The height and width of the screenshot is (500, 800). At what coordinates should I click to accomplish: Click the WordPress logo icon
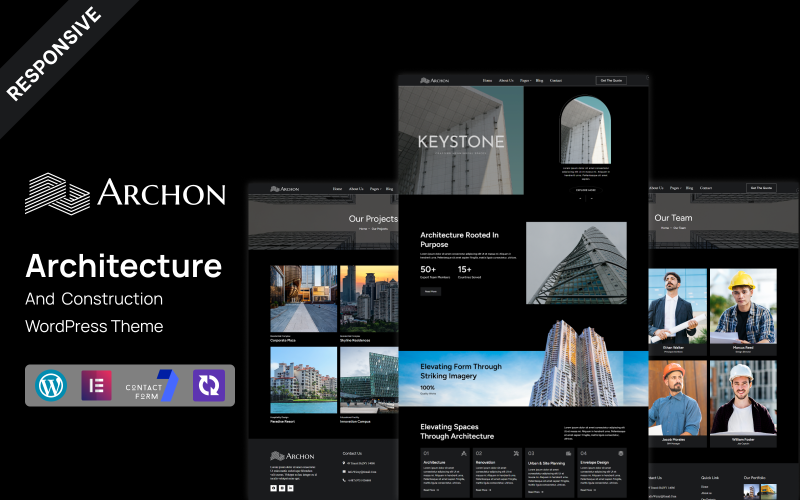click(x=48, y=385)
